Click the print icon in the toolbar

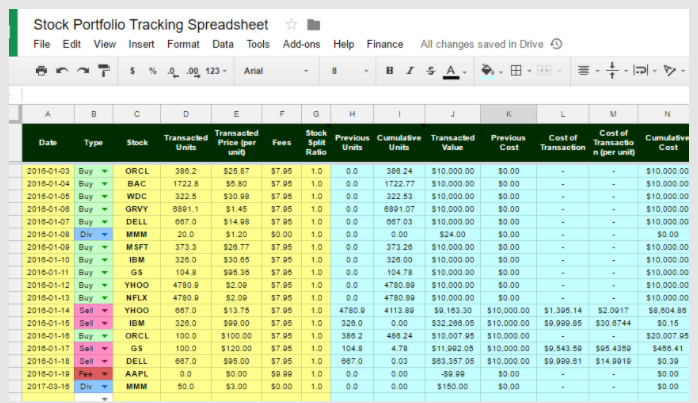tap(41, 71)
